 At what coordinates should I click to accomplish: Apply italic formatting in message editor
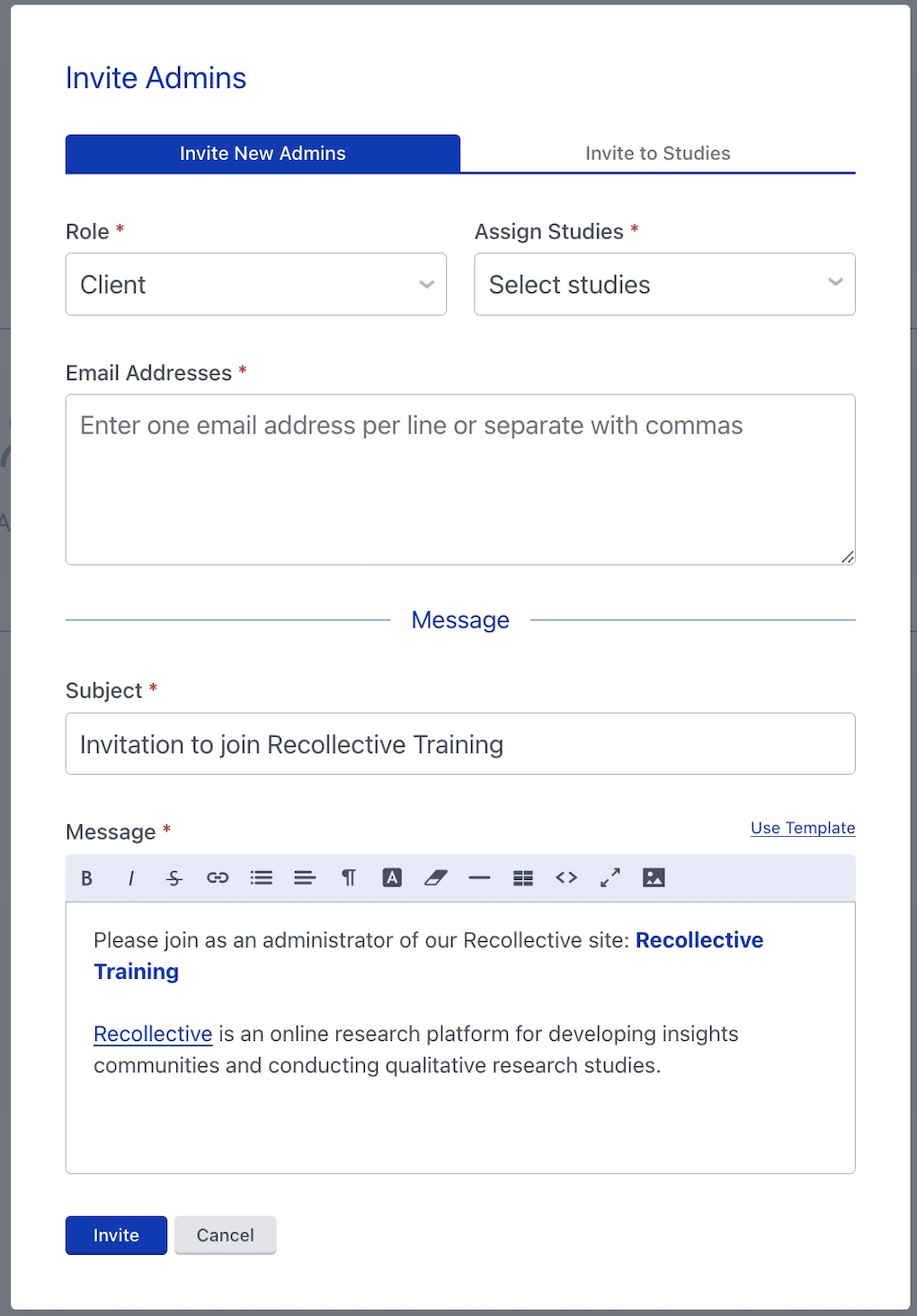(x=131, y=878)
